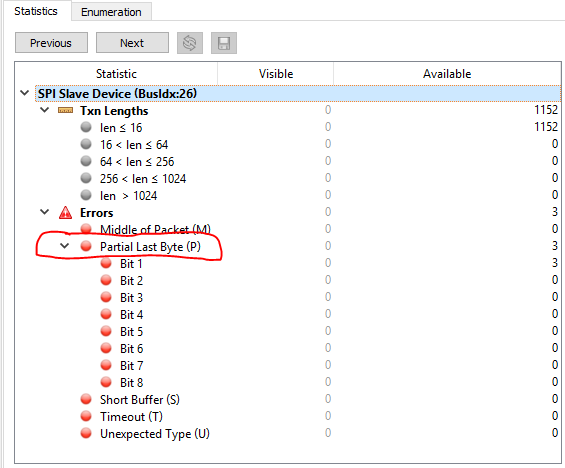Click the red dot next to Bit 5
Screen dimensions: 565x468
pyautogui.click(x=106, y=331)
